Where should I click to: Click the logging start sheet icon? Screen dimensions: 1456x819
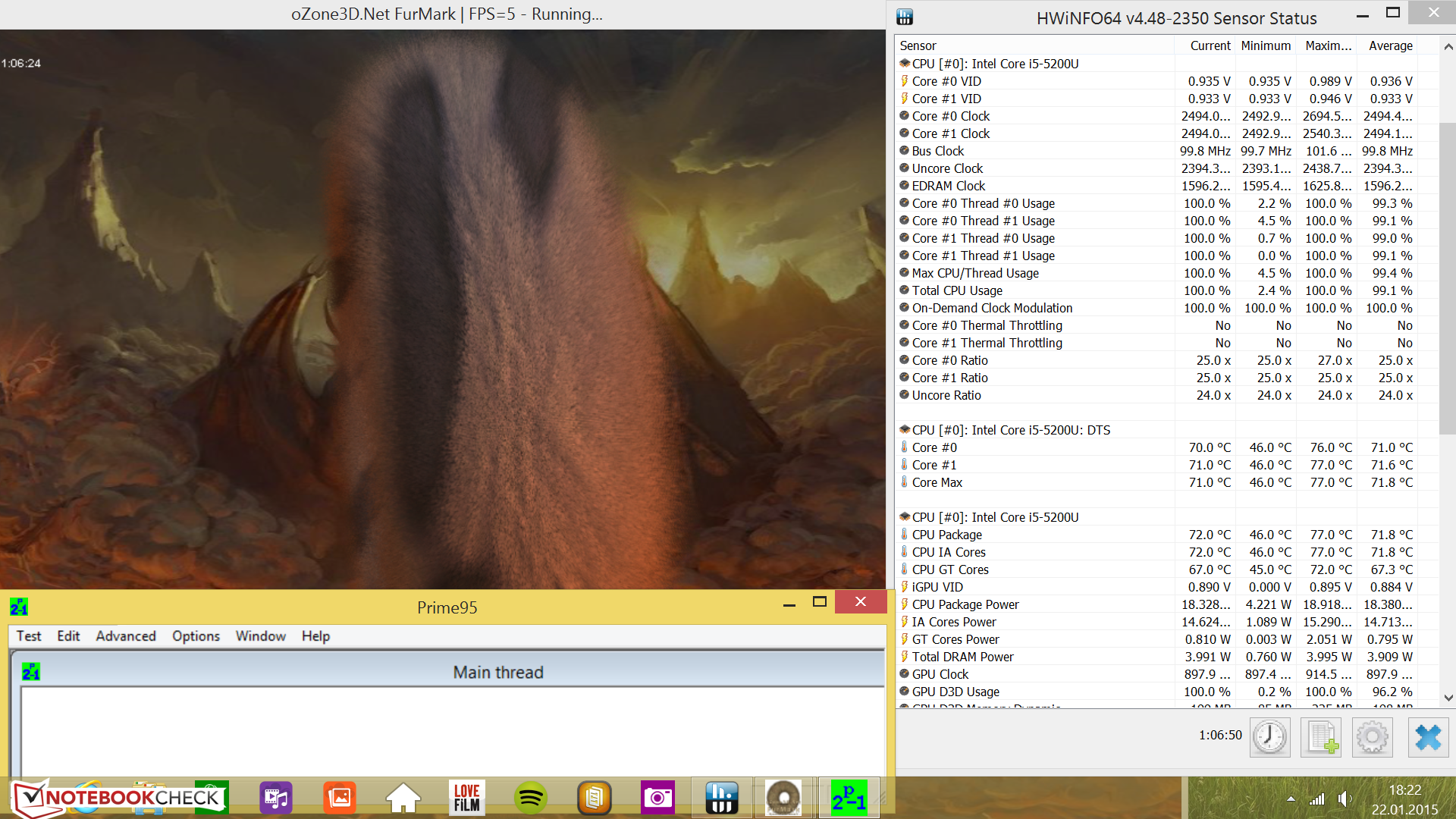[1321, 736]
